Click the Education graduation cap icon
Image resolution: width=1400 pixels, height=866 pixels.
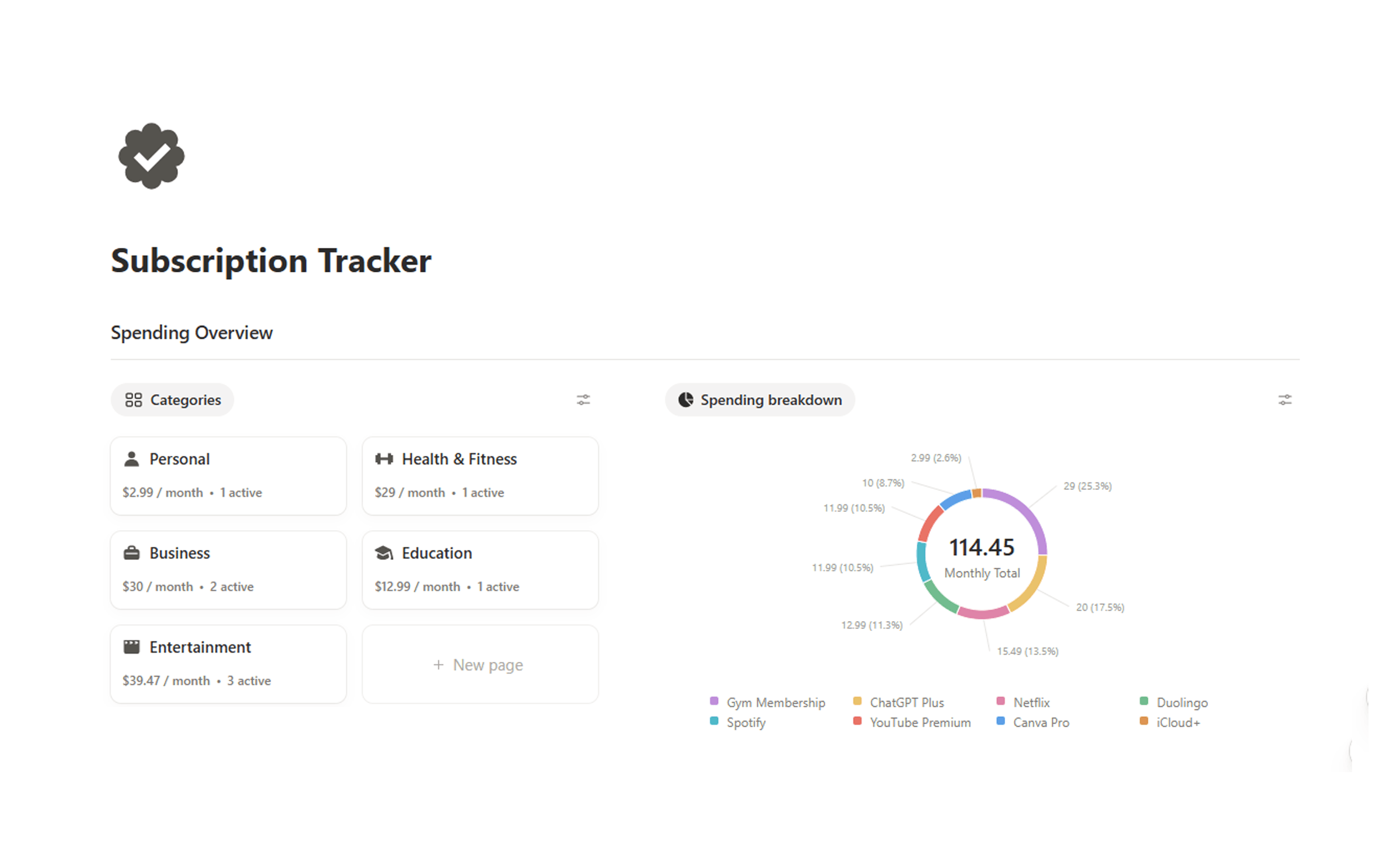[x=384, y=553]
